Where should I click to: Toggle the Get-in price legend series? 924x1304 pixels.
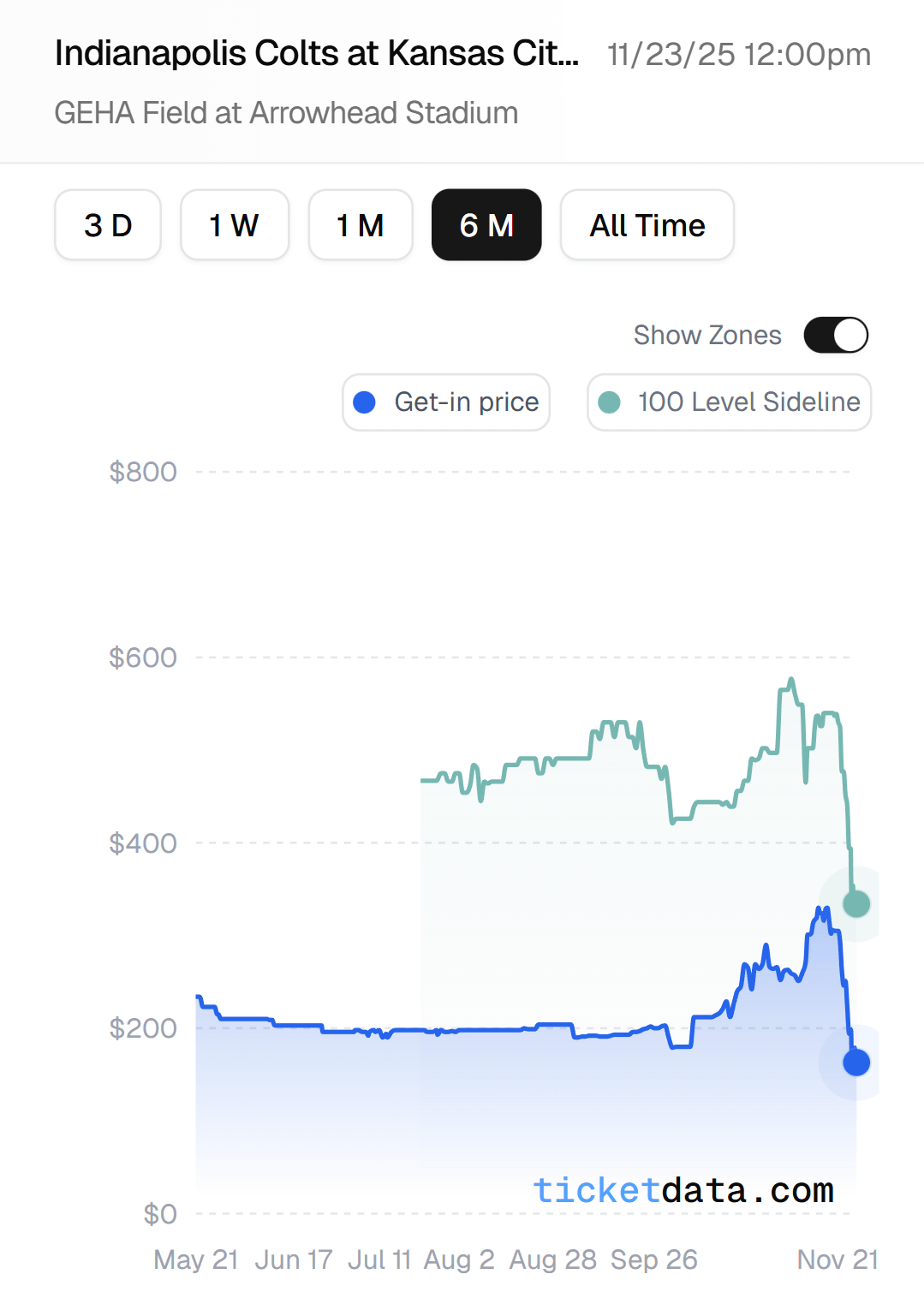coord(446,402)
